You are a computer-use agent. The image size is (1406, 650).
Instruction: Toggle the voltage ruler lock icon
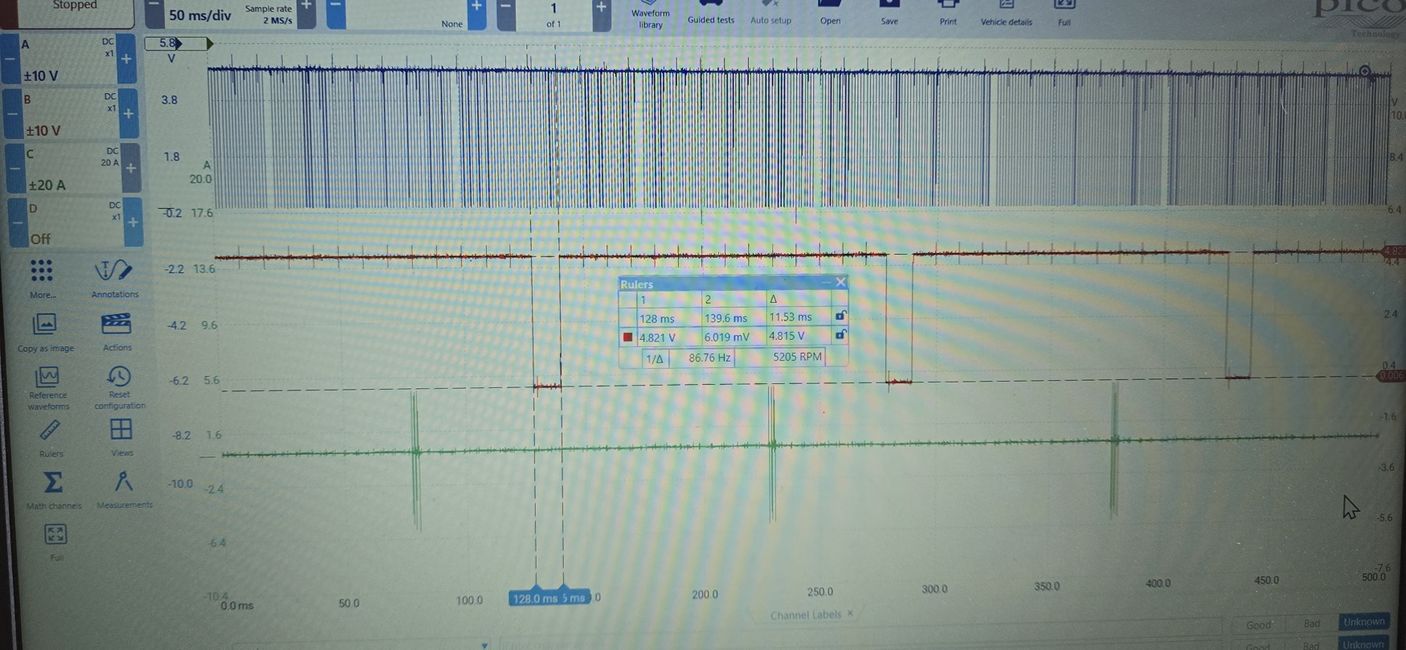pyautogui.click(x=840, y=336)
